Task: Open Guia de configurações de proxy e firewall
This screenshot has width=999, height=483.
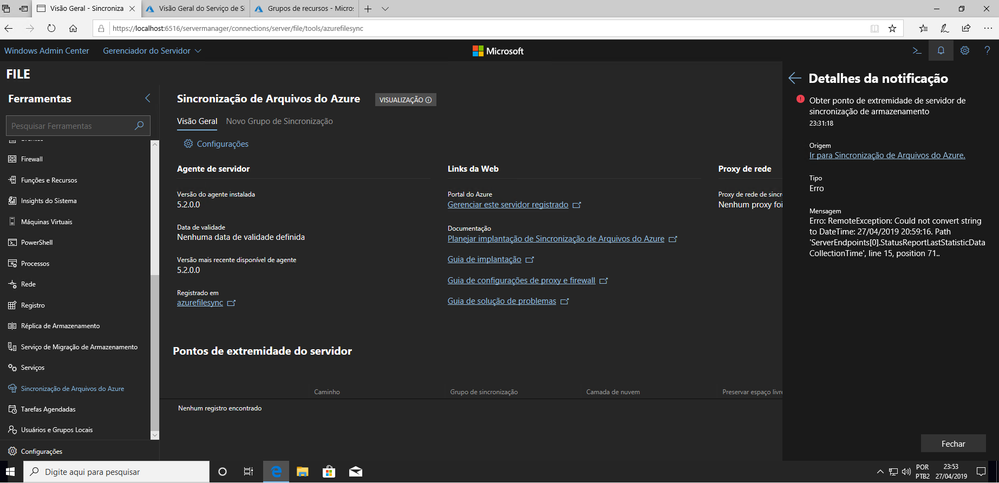Action: 522,280
